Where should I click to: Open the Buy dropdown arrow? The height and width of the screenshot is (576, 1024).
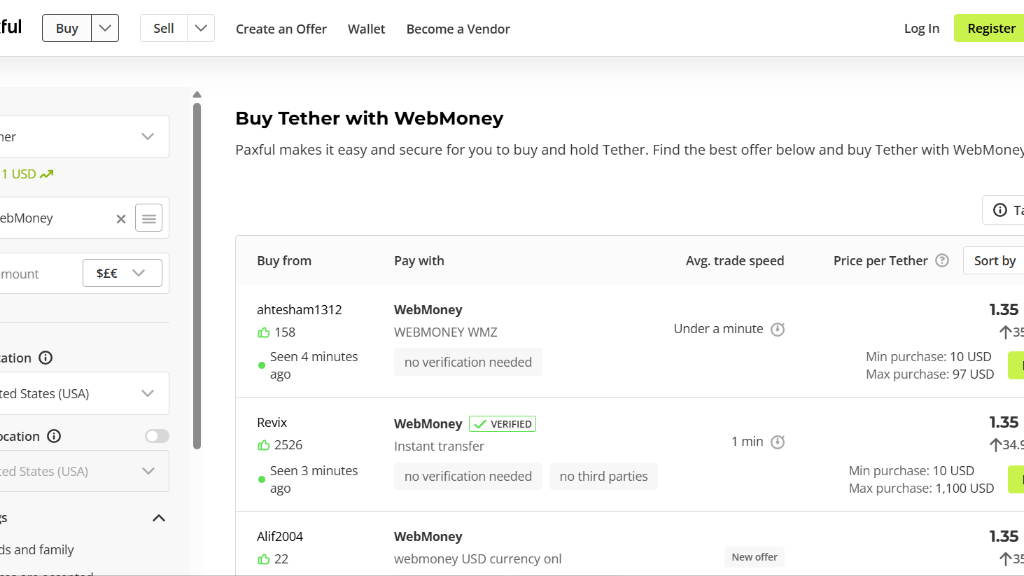click(x=105, y=29)
